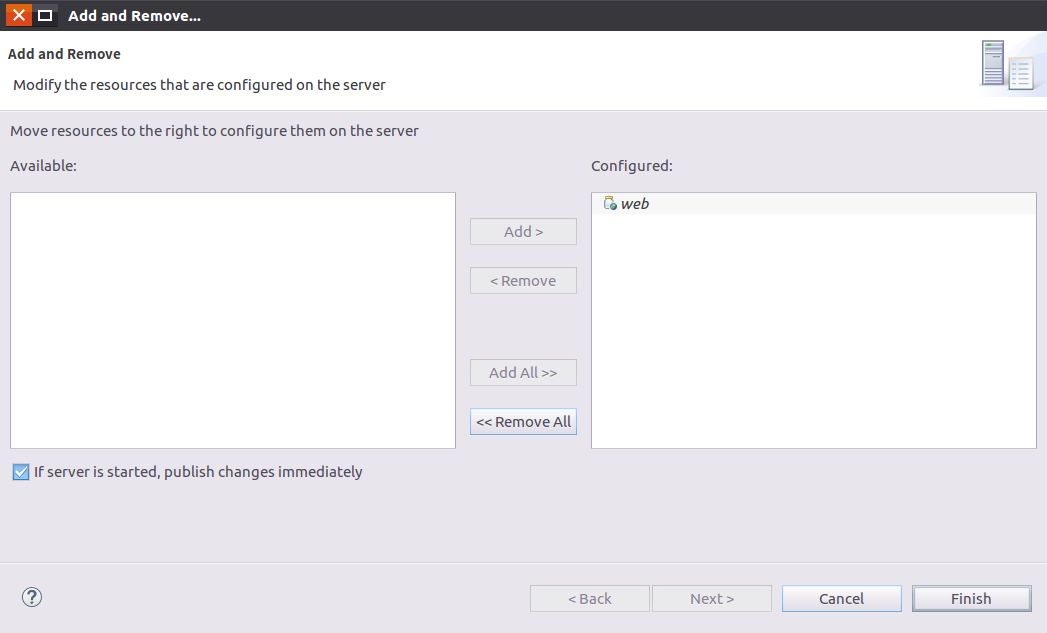The height and width of the screenshot is (633, 1047).
Task: Click the Next > button
Action: point(712,599)
